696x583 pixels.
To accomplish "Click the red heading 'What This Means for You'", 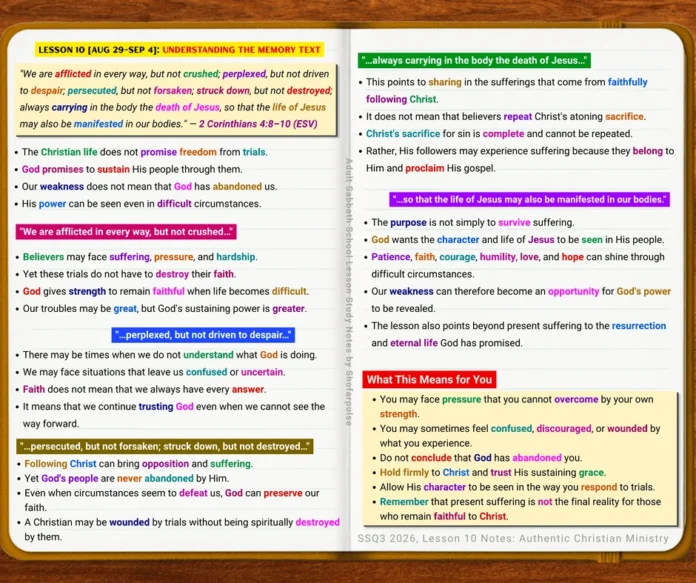I will click(x=429, y=380).
